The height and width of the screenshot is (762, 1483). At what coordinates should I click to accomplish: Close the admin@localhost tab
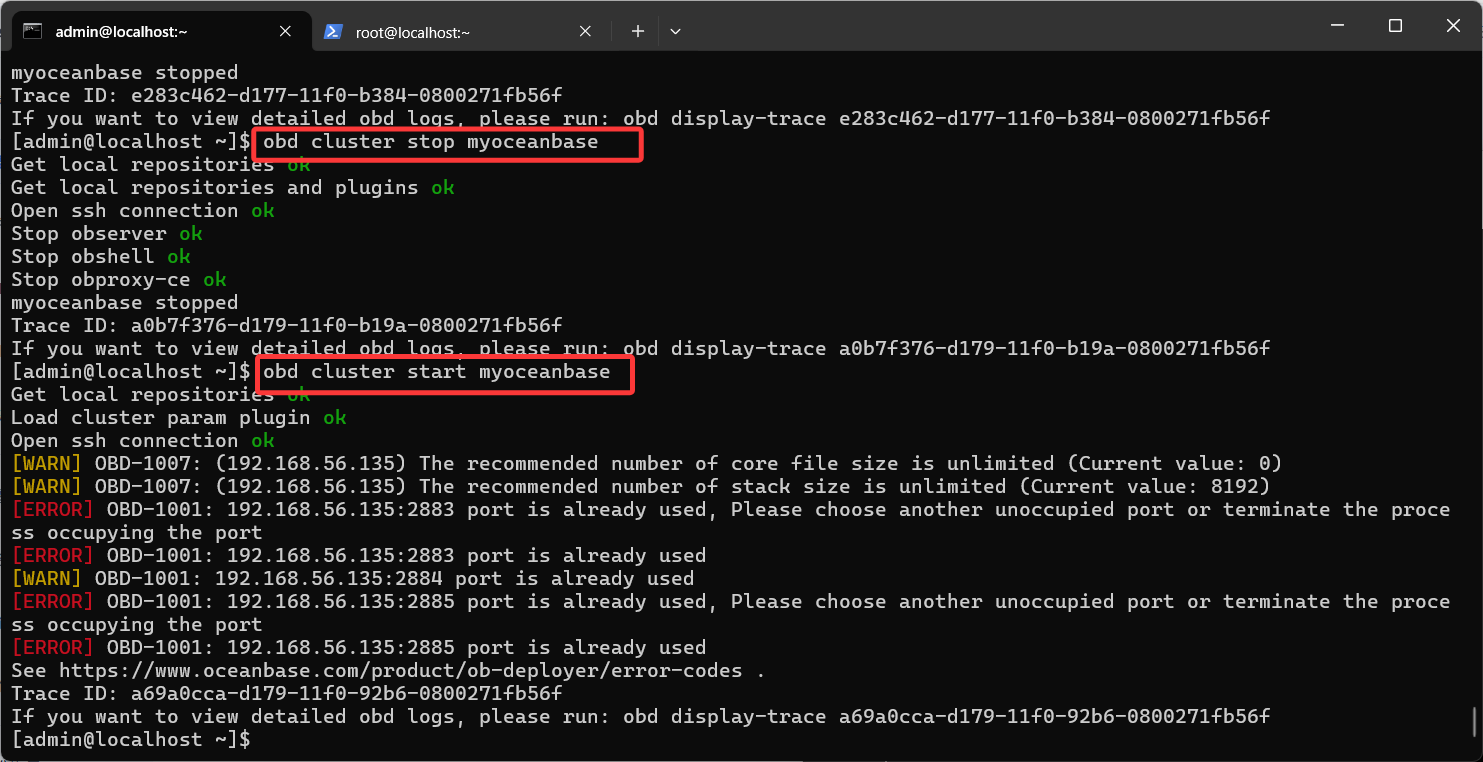[x=285, y=32]
